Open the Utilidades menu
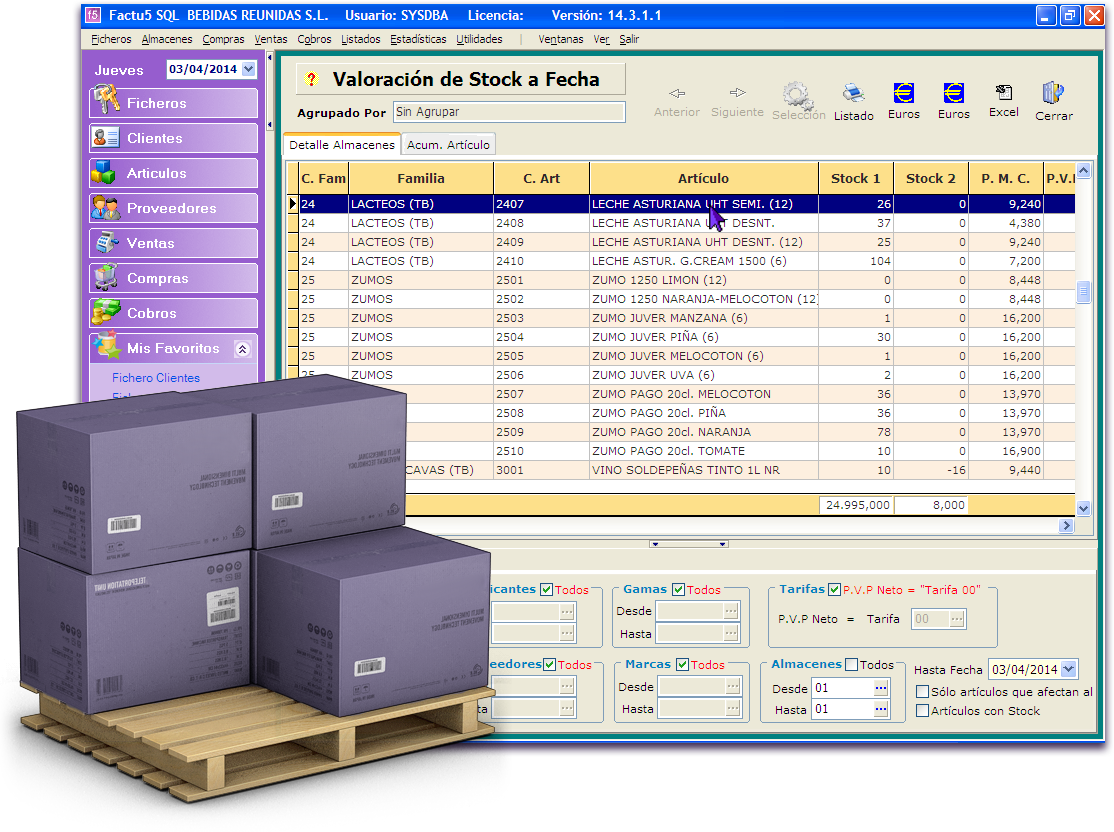 tap(479, 39)
